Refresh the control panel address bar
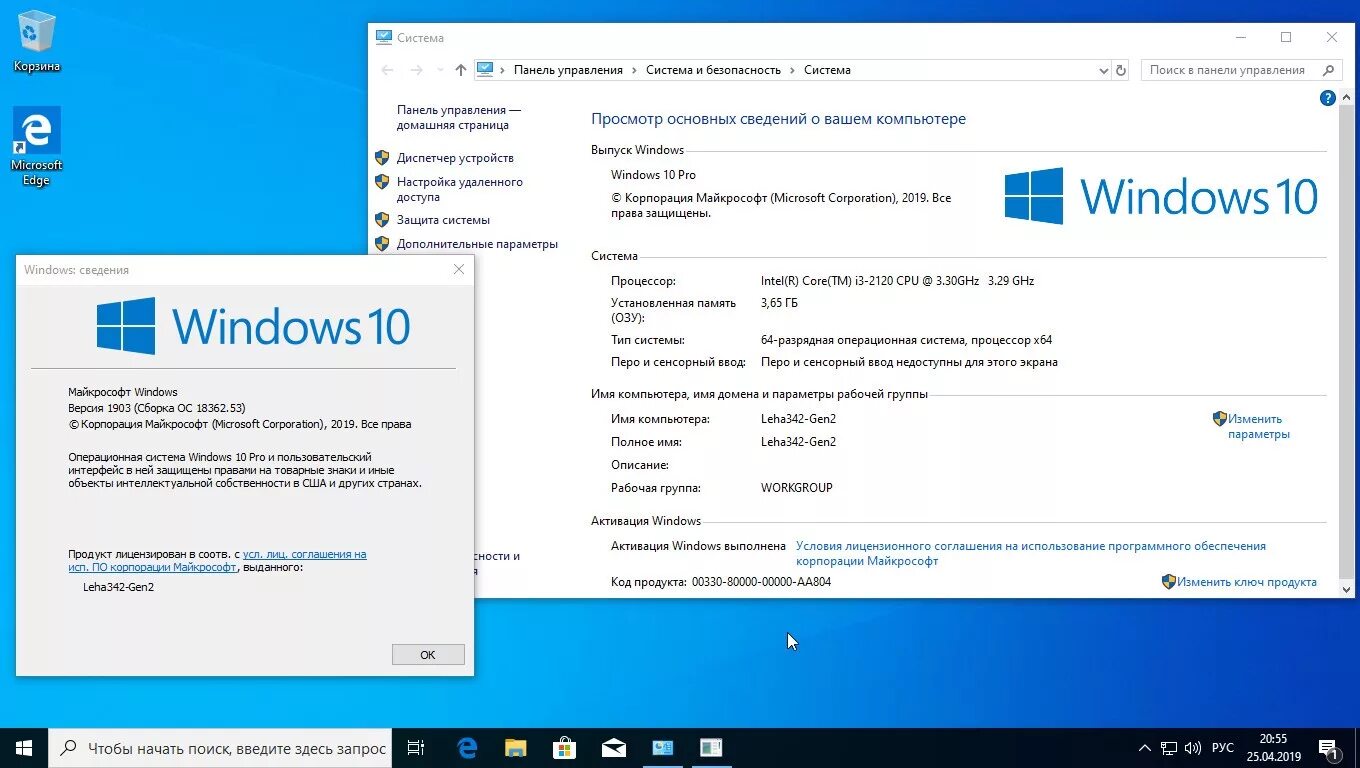This screenshot has width=1360, height=768. pos(1121,70)
